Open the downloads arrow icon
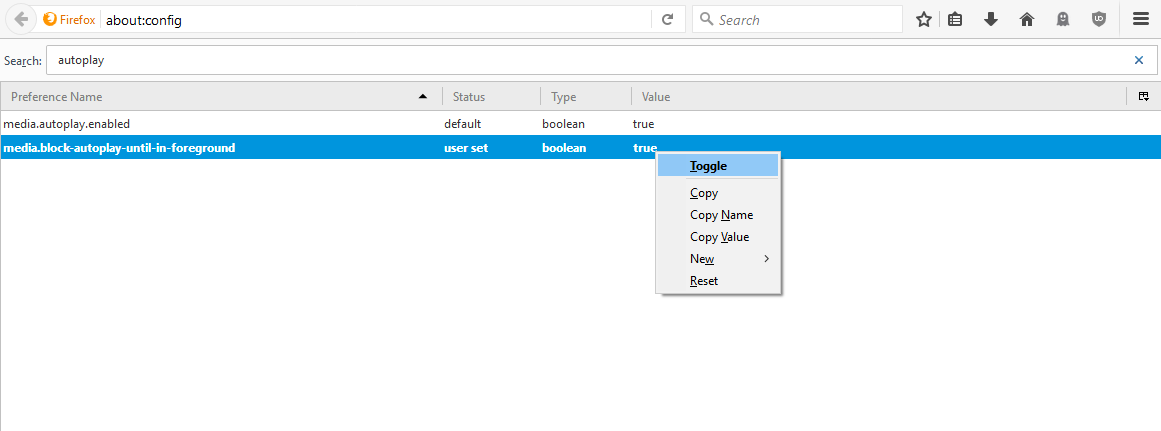 (991, 20)
